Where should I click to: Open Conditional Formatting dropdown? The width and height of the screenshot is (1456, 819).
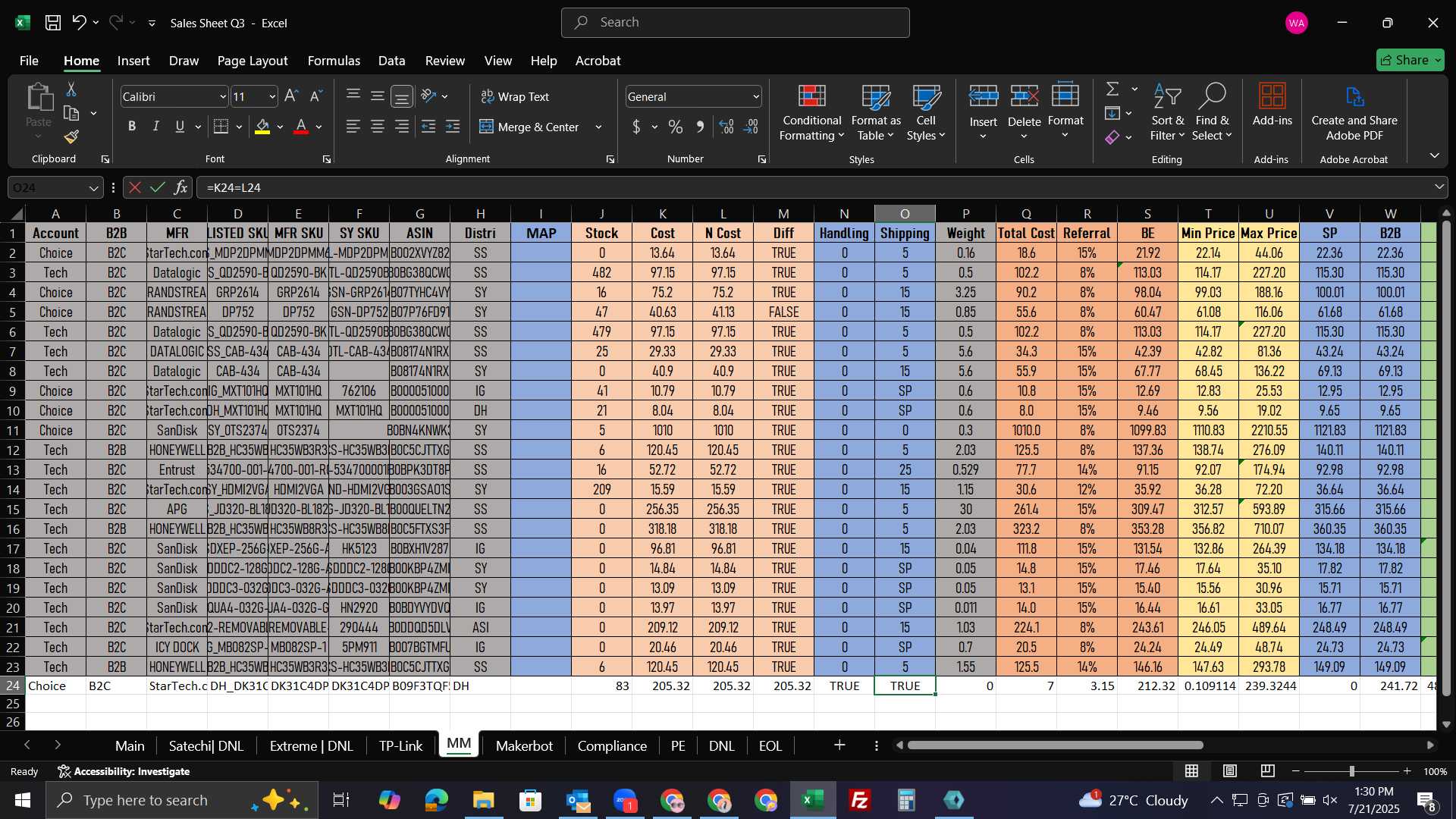click(811, 113)
